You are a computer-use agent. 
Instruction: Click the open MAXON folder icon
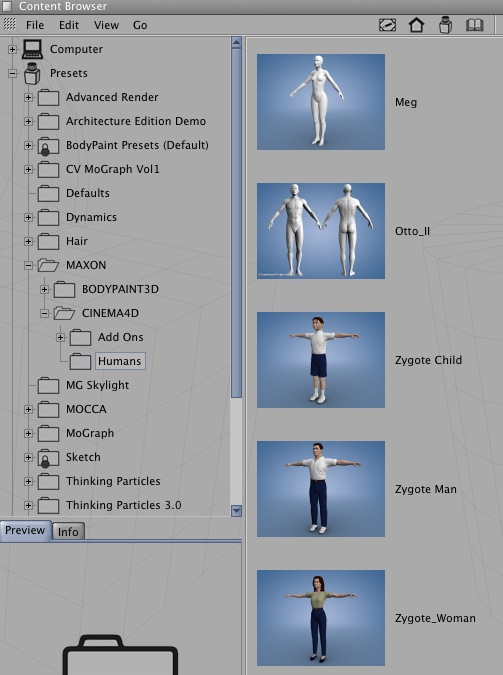tap(48, 265)
